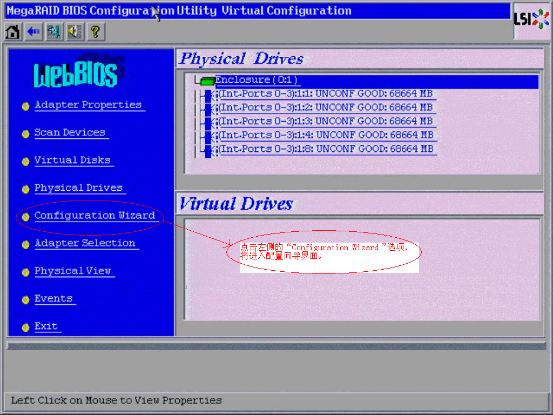Click the drive icon for 1:8

(208, 151)
